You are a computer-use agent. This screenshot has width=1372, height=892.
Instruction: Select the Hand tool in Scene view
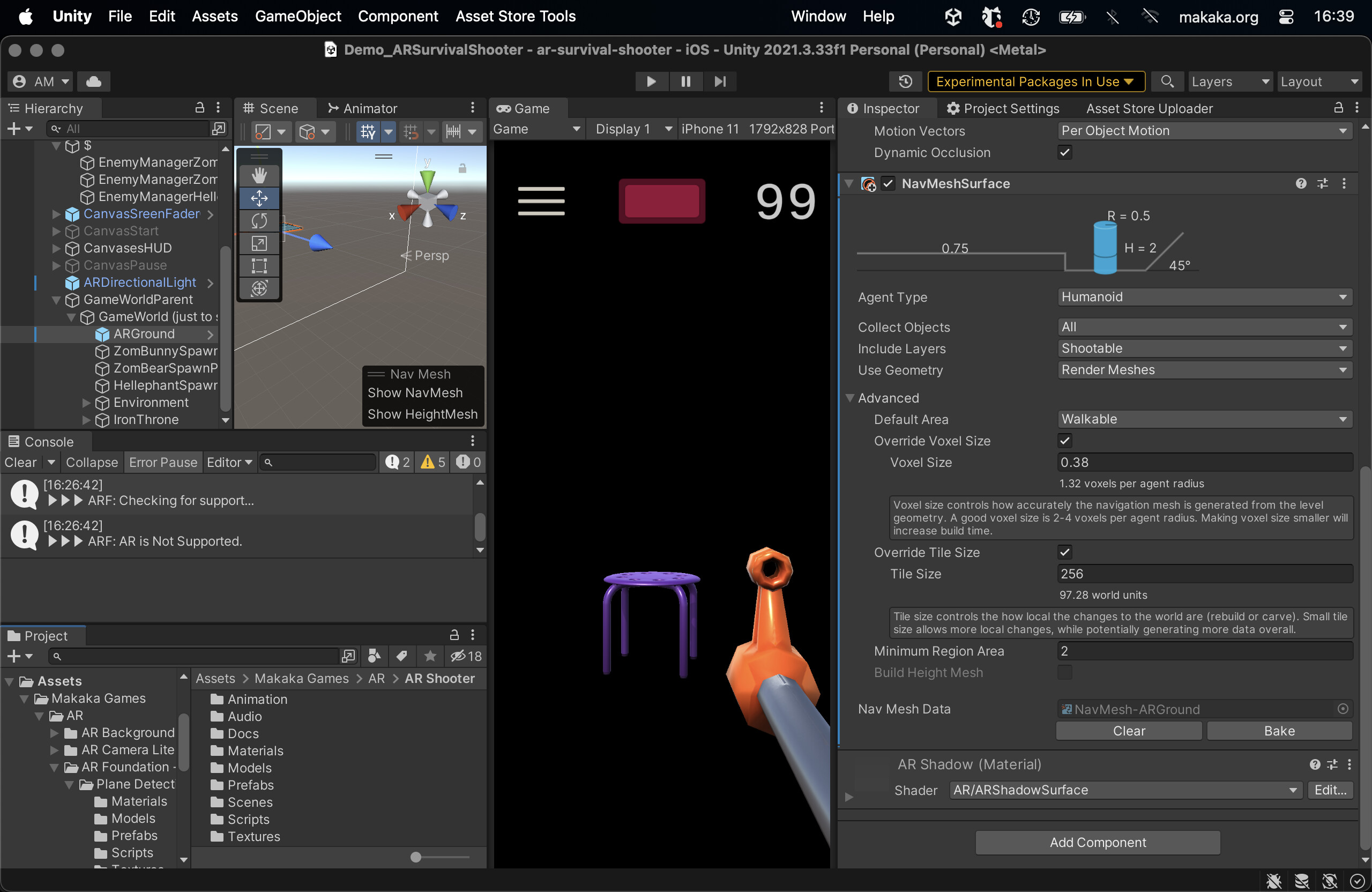pyautogui.click(x=258, y=175)
